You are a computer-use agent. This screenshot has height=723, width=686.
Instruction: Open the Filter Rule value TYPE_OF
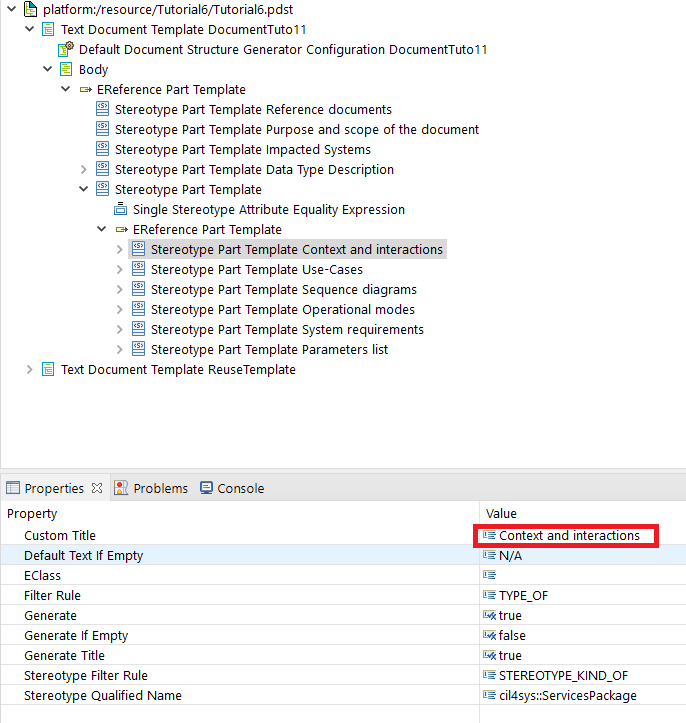(523, 595)
